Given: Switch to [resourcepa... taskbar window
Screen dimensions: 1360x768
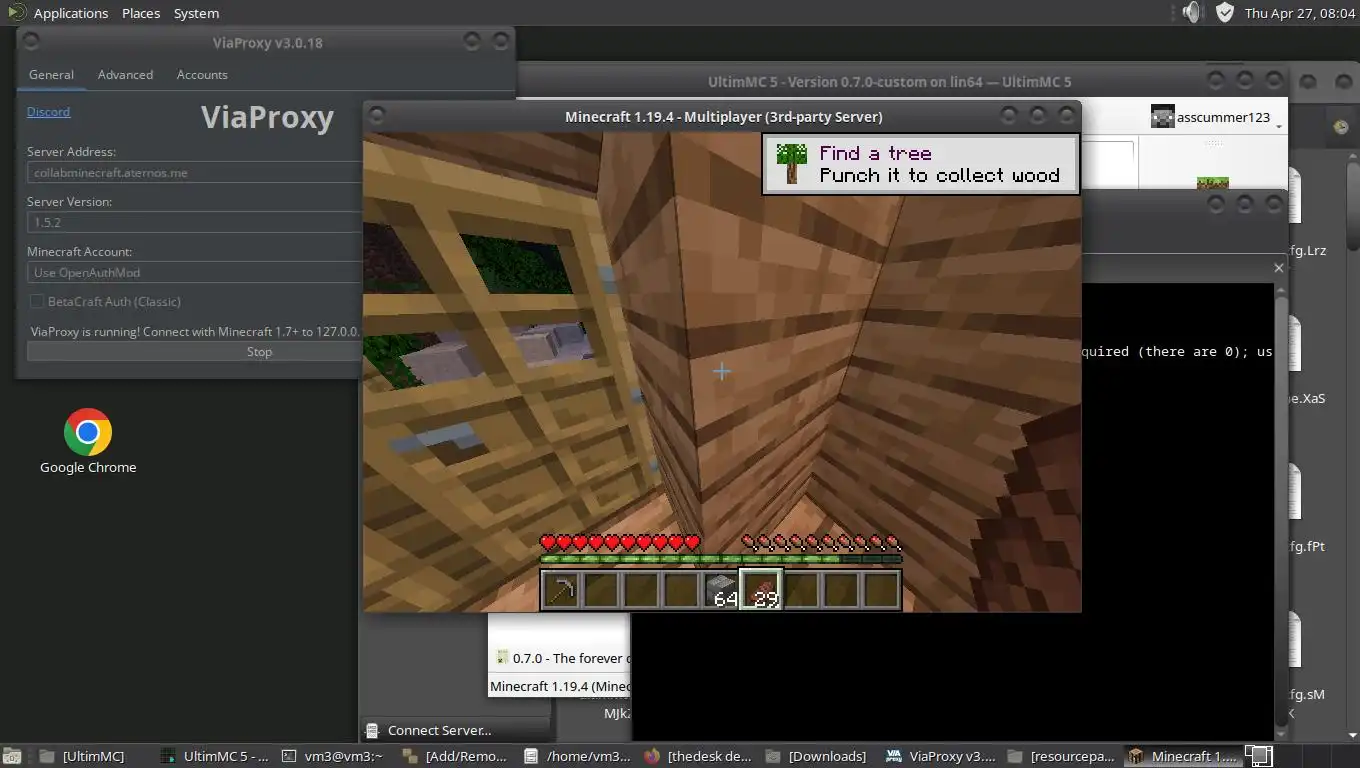Looking at the screenshot, I should pos(1062,756).
